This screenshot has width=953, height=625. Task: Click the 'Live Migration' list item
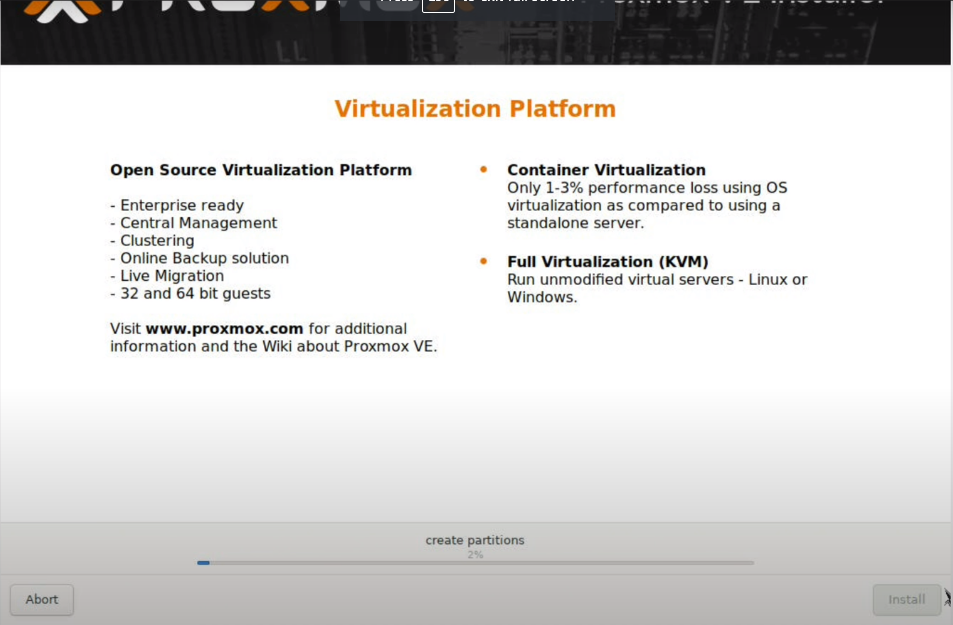(167, 276)
